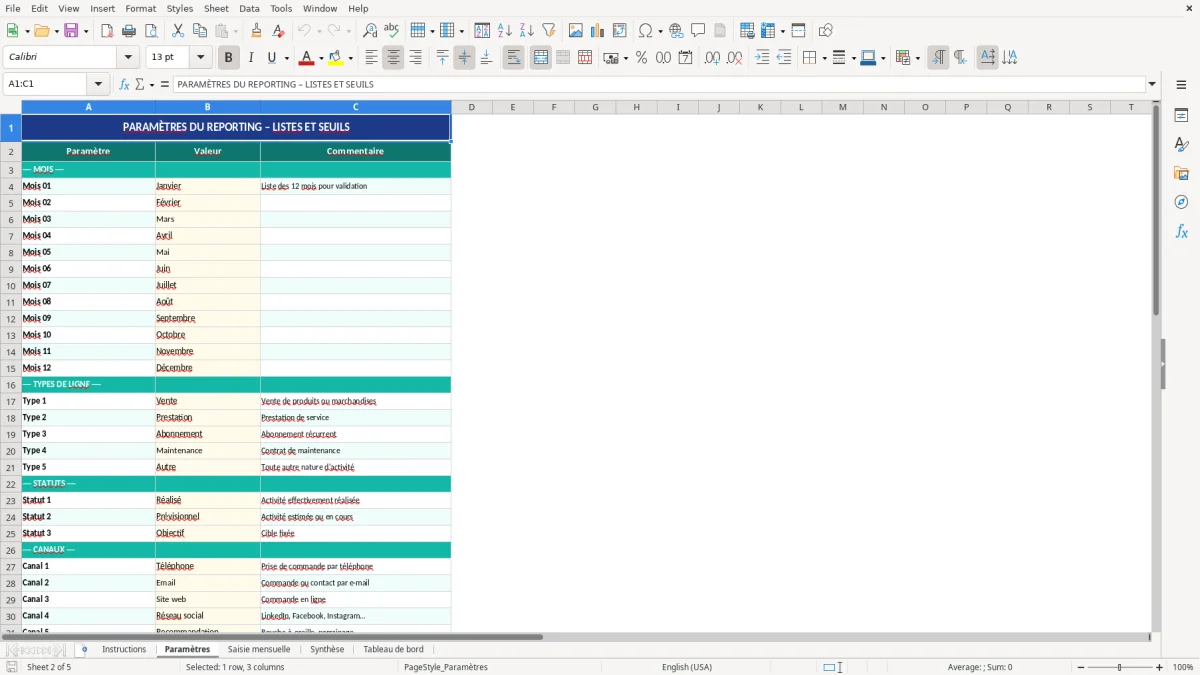The image size is (1200, 675).
Task: Cut the selection with scissors icon
Action: coord(178,31)
